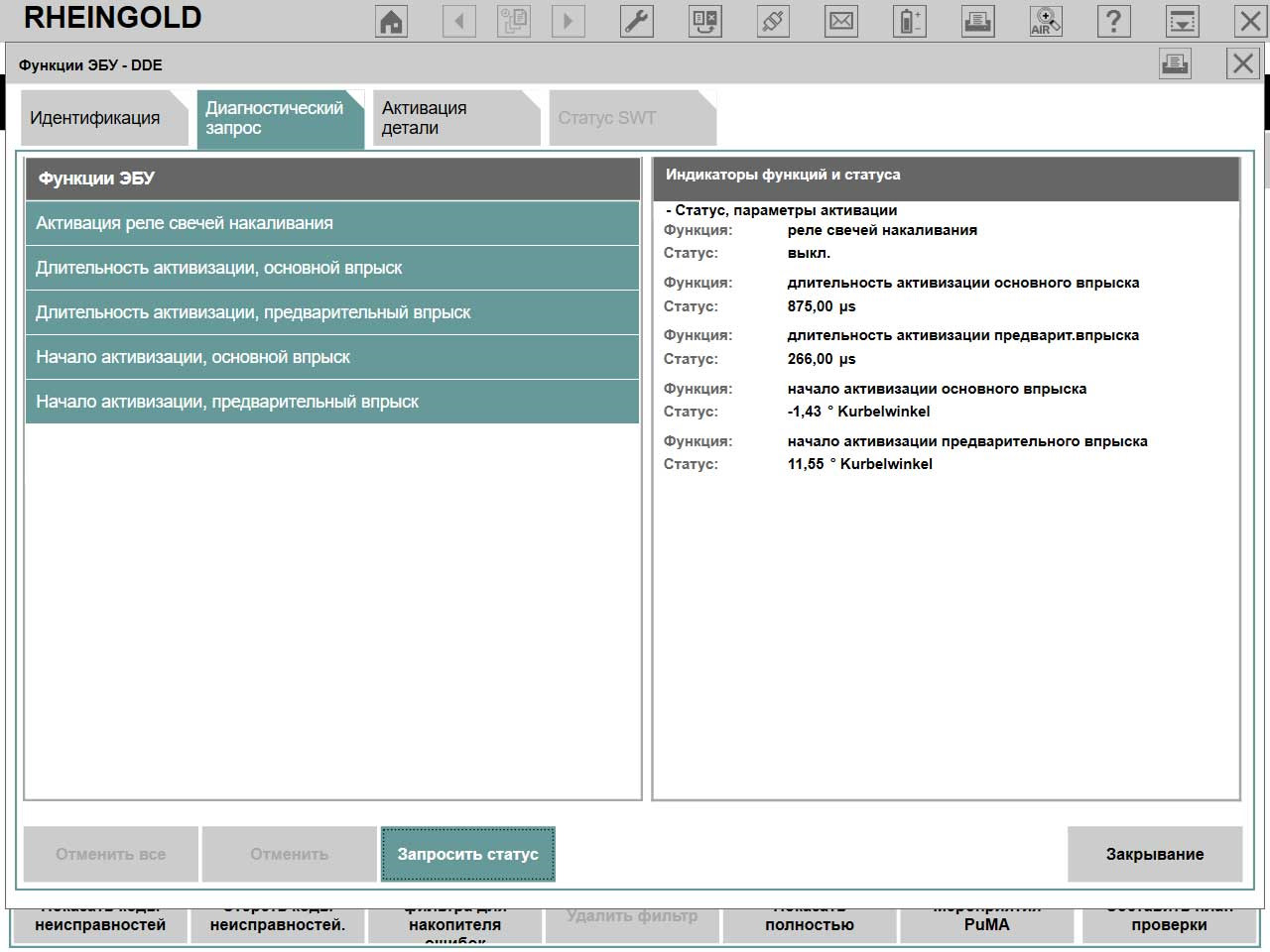Open the wrench settings icon

click(637, 21)
